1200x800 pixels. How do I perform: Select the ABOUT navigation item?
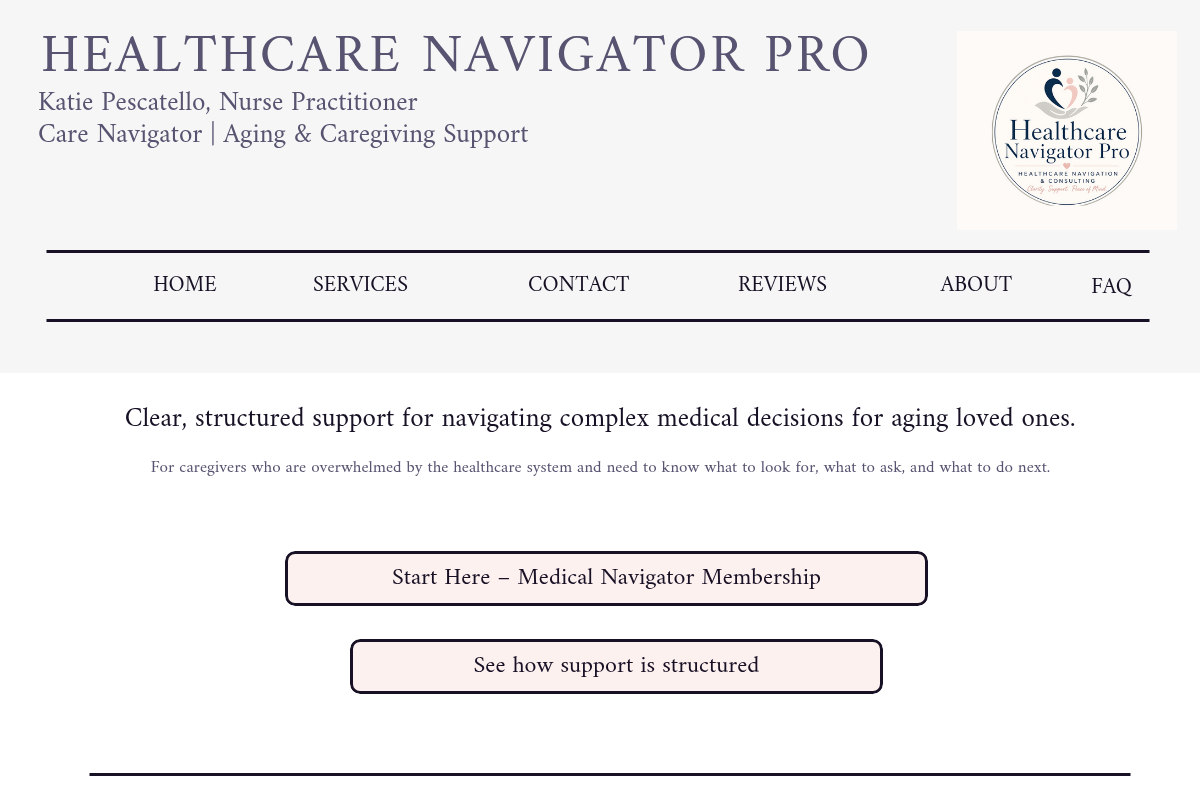[975, 285]
